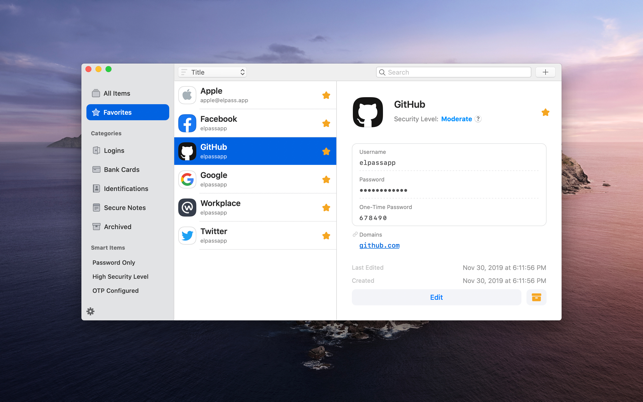Click the link icon next to Domains

[x=355, y=235]
